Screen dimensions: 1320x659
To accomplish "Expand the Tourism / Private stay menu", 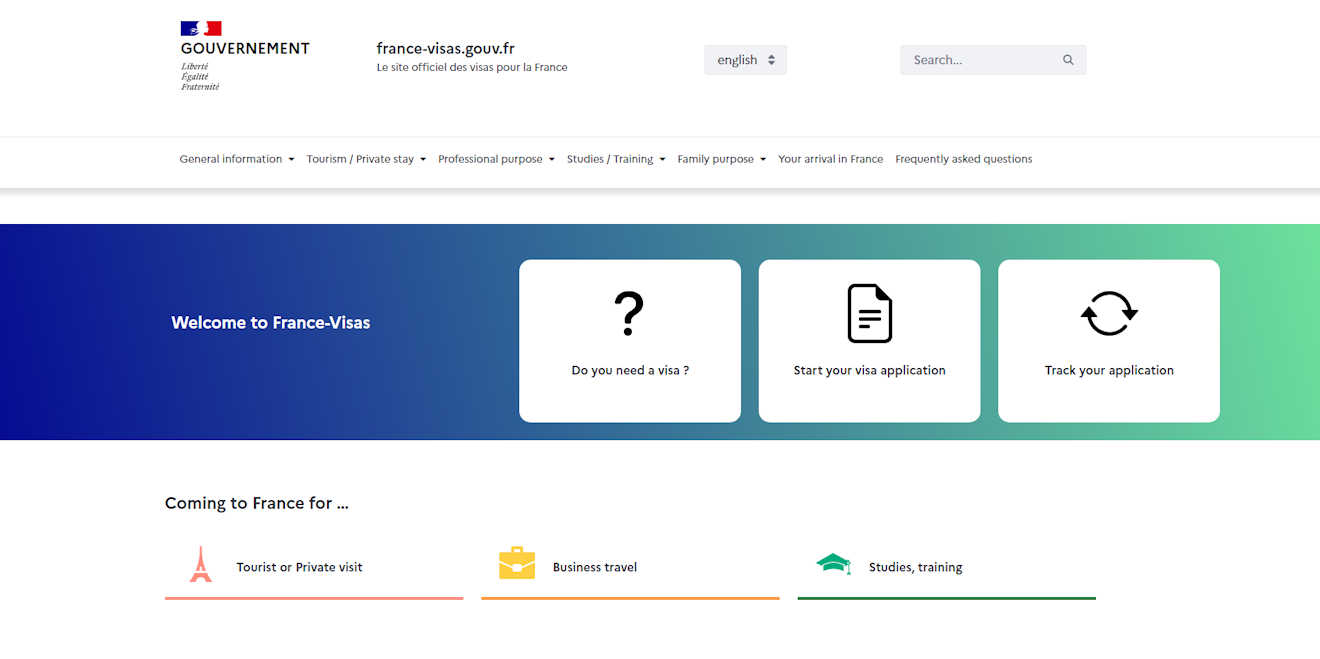I will coord(366,159).
